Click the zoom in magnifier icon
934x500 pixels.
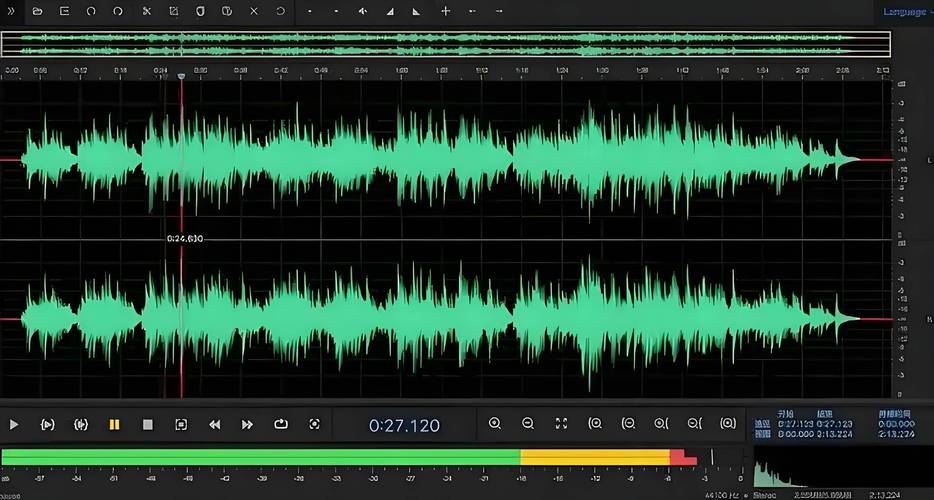coord(494,423)
